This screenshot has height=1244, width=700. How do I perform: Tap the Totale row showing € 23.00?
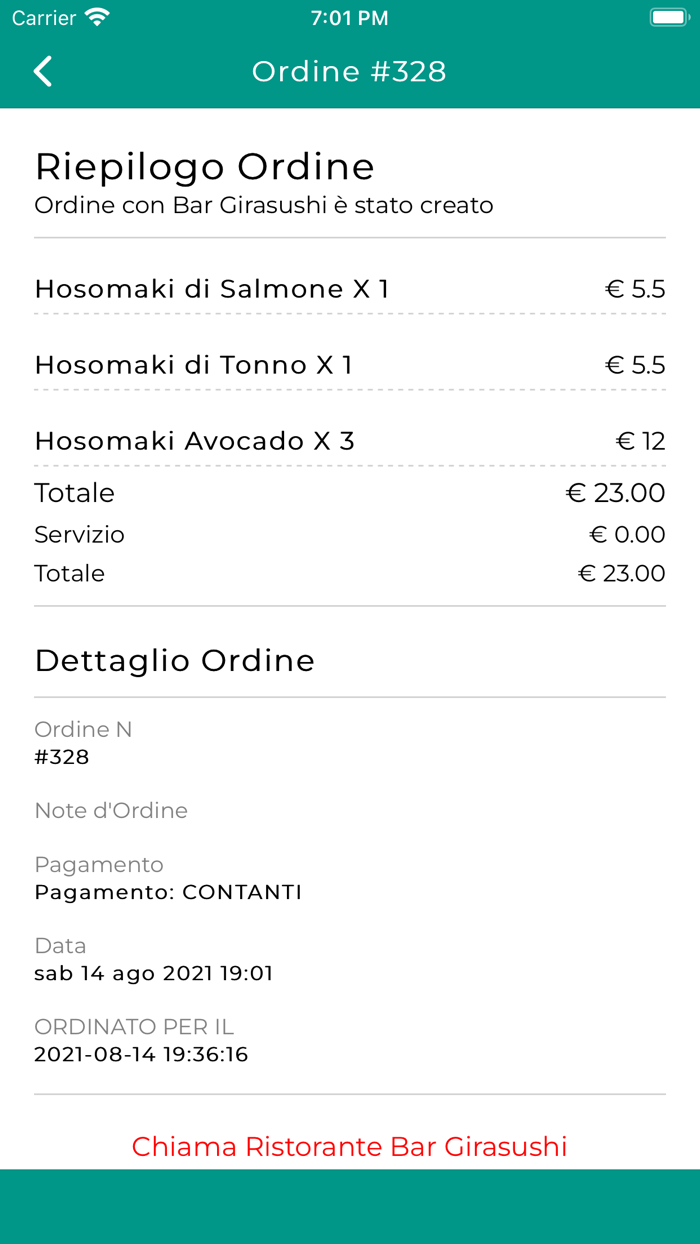[x=349, y=492]
